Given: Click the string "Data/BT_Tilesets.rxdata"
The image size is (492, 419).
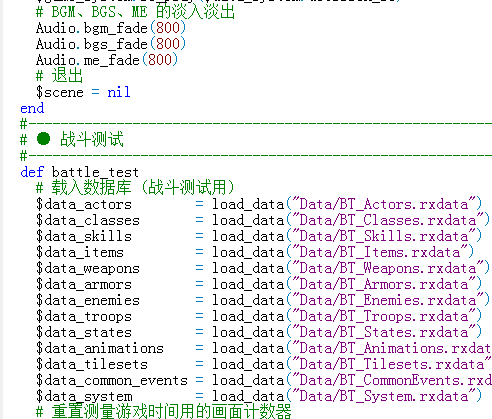Looking at the screenshot, I should [x=392, y=364].
